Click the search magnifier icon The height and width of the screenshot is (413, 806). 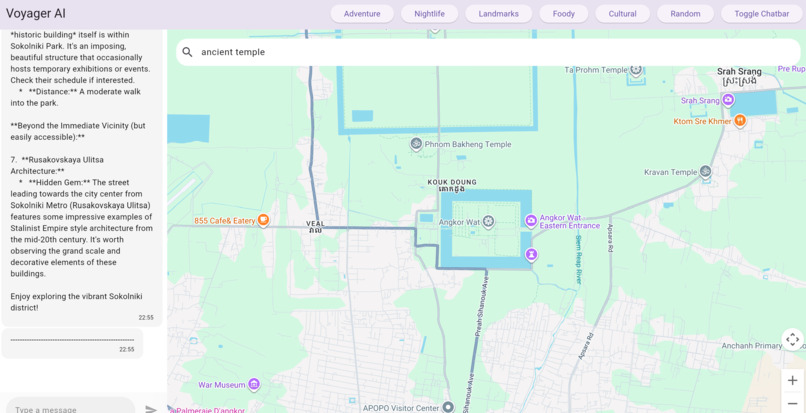tap(188, 52)
